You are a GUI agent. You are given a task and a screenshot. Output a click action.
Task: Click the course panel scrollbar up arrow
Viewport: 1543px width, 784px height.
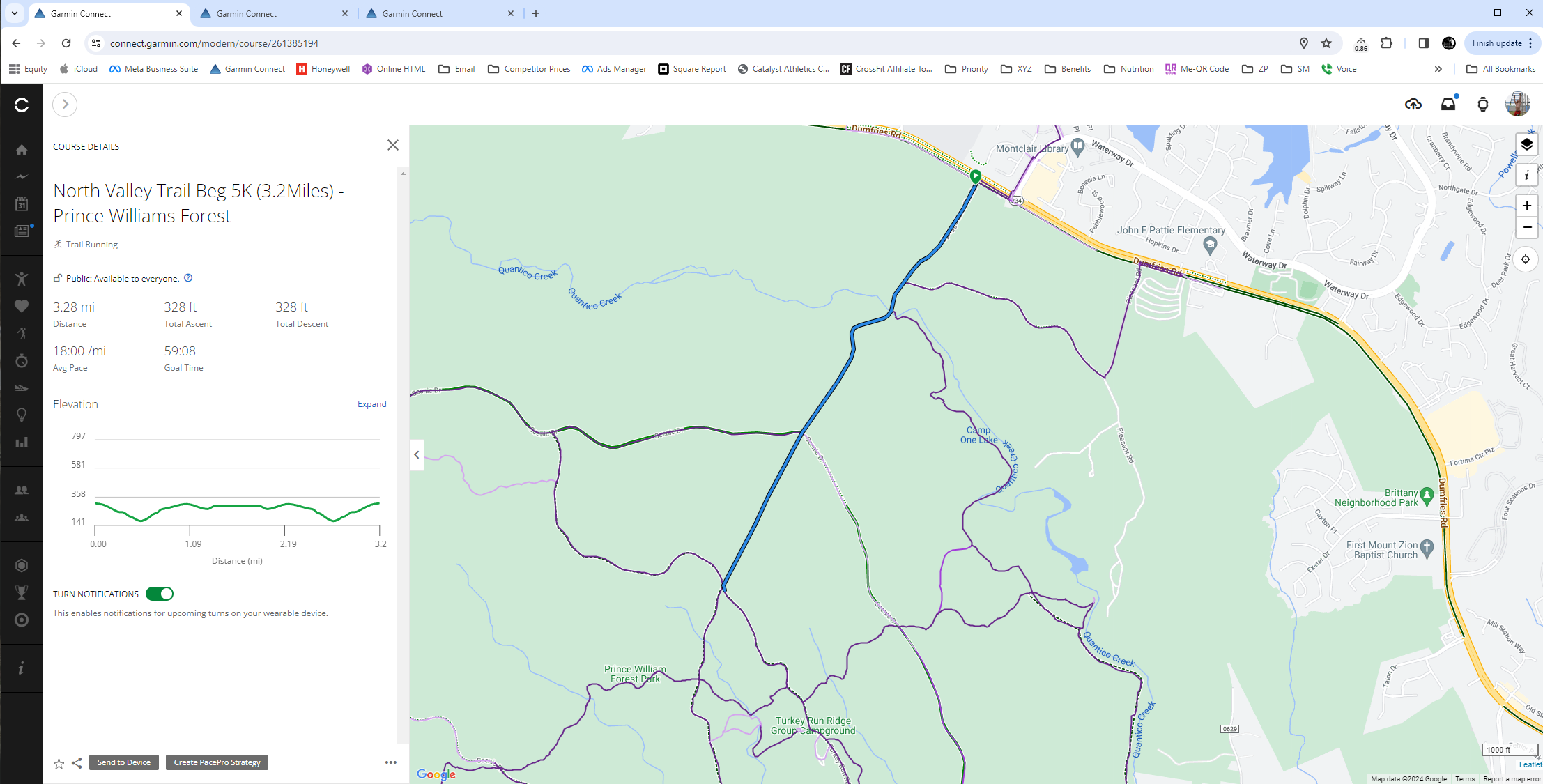[403, 173]
